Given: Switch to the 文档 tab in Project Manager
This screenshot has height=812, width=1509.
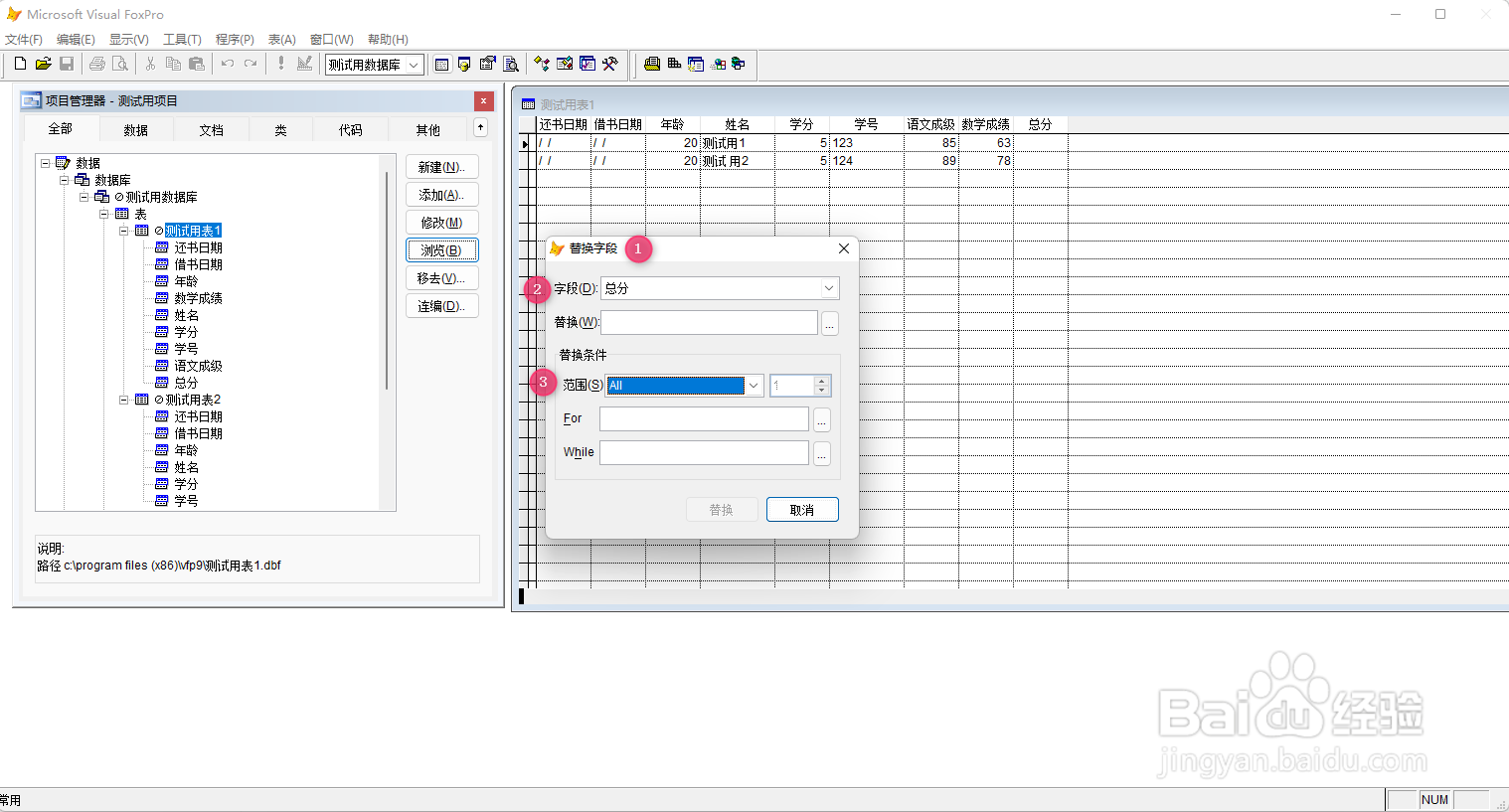Looking at the screenshot, I should (x=210, y=129).
